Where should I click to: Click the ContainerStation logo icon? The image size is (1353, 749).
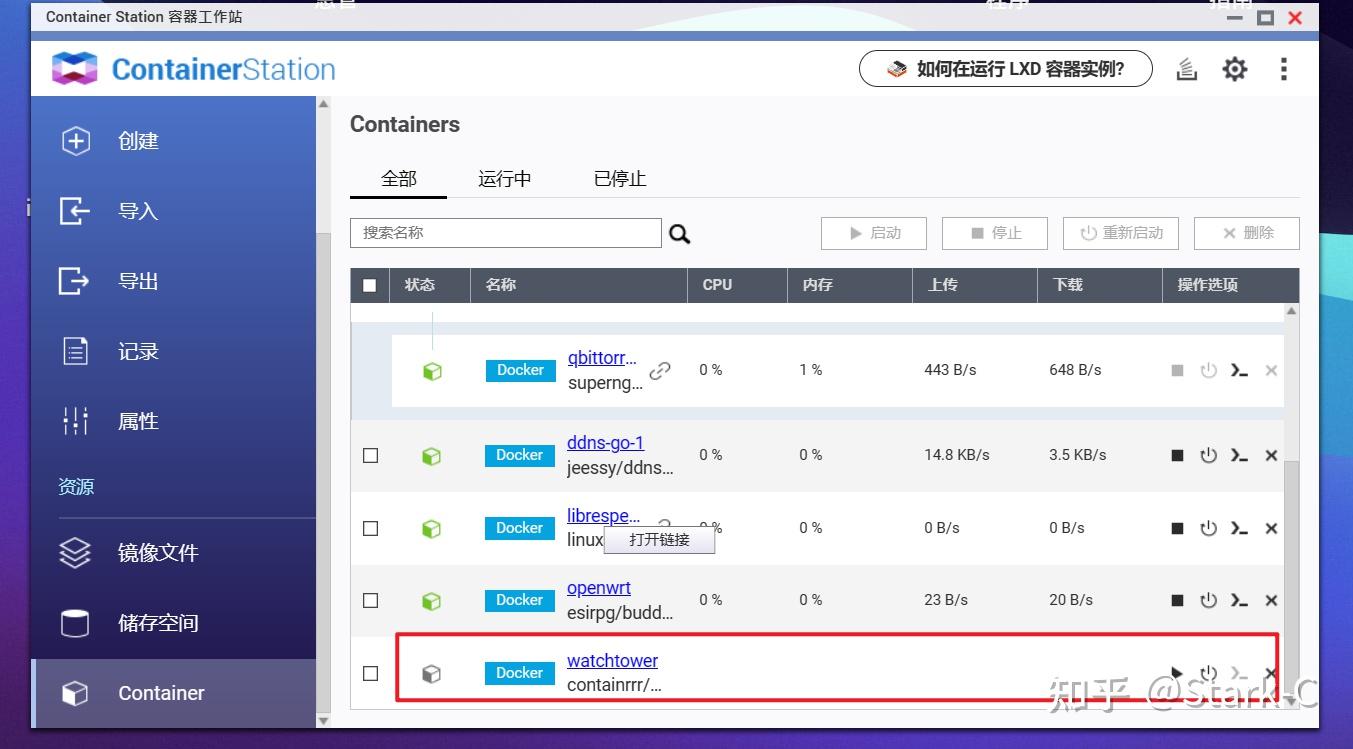coord(75,69)
